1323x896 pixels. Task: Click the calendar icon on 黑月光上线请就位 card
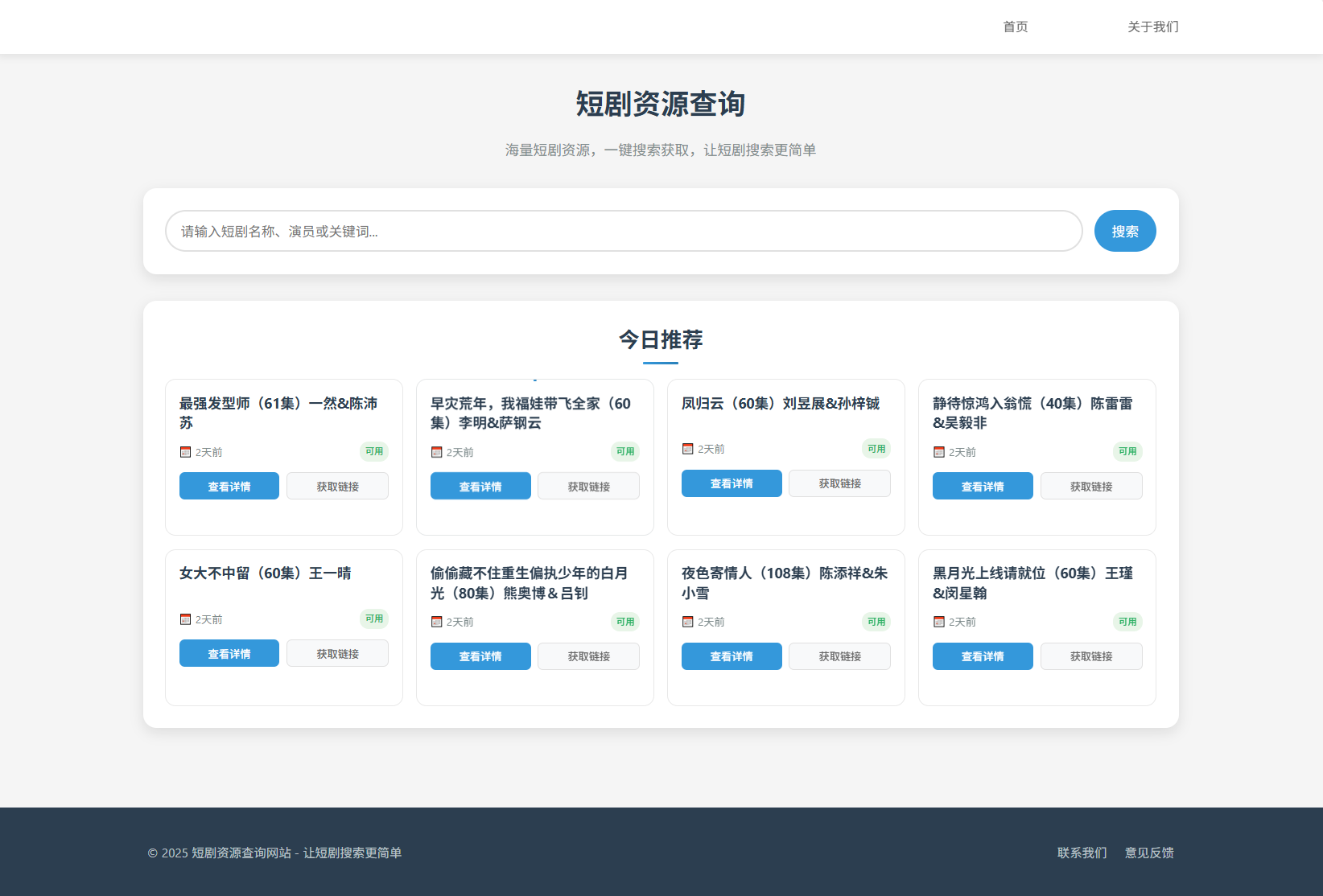[938, 621]
